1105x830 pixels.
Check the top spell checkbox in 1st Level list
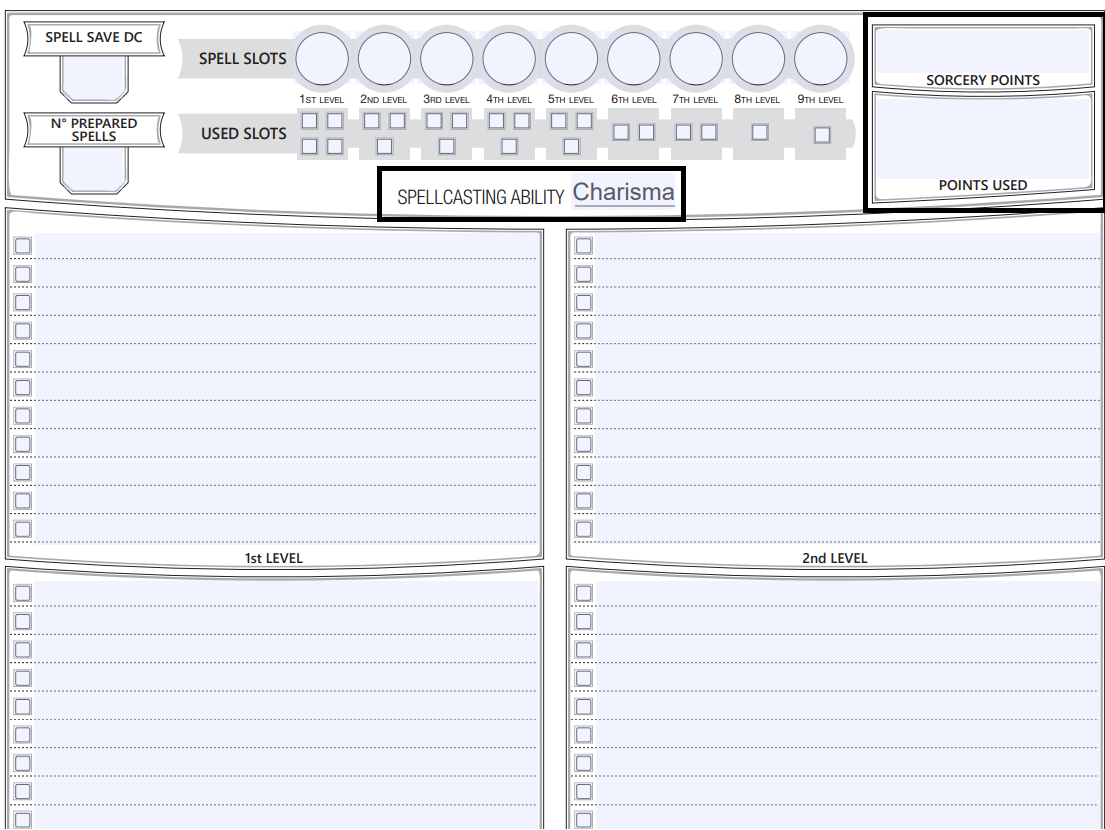[x=21, y=244]
